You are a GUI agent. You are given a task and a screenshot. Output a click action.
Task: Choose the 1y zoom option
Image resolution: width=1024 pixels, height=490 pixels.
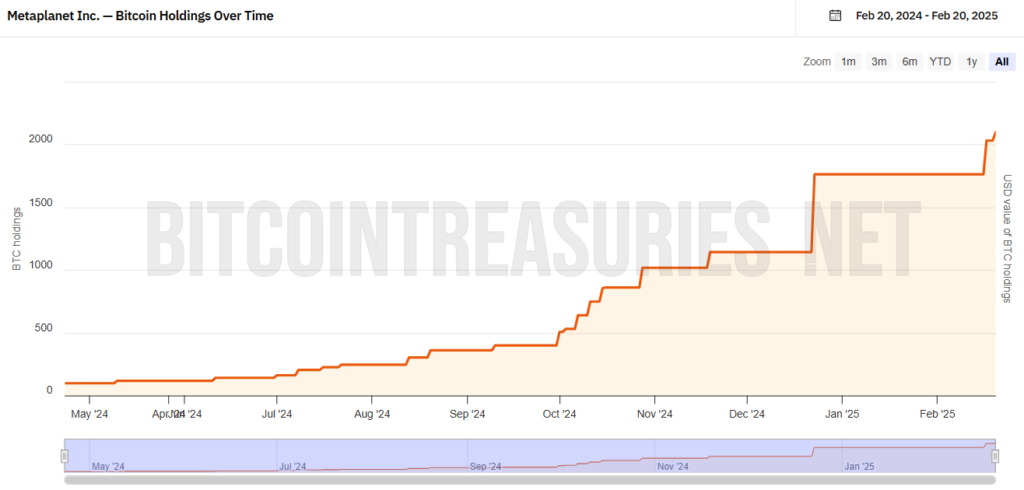coord(972,62)
